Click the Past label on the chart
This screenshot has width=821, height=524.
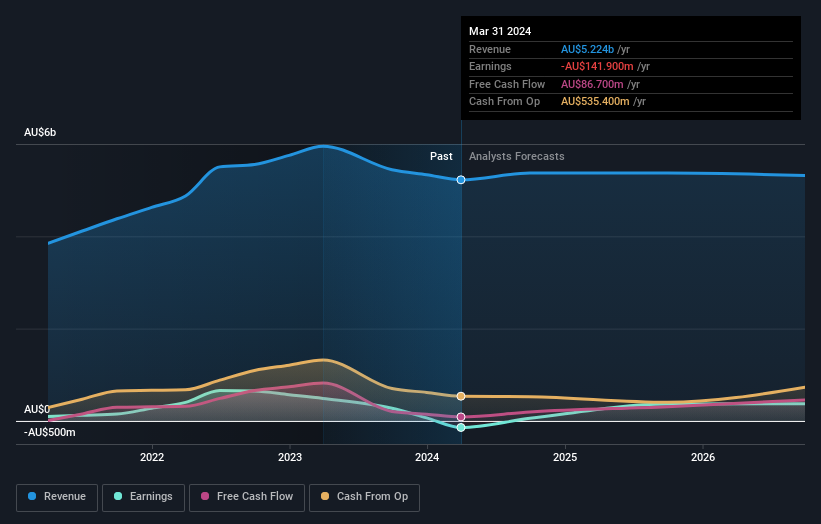coord(441,156)
